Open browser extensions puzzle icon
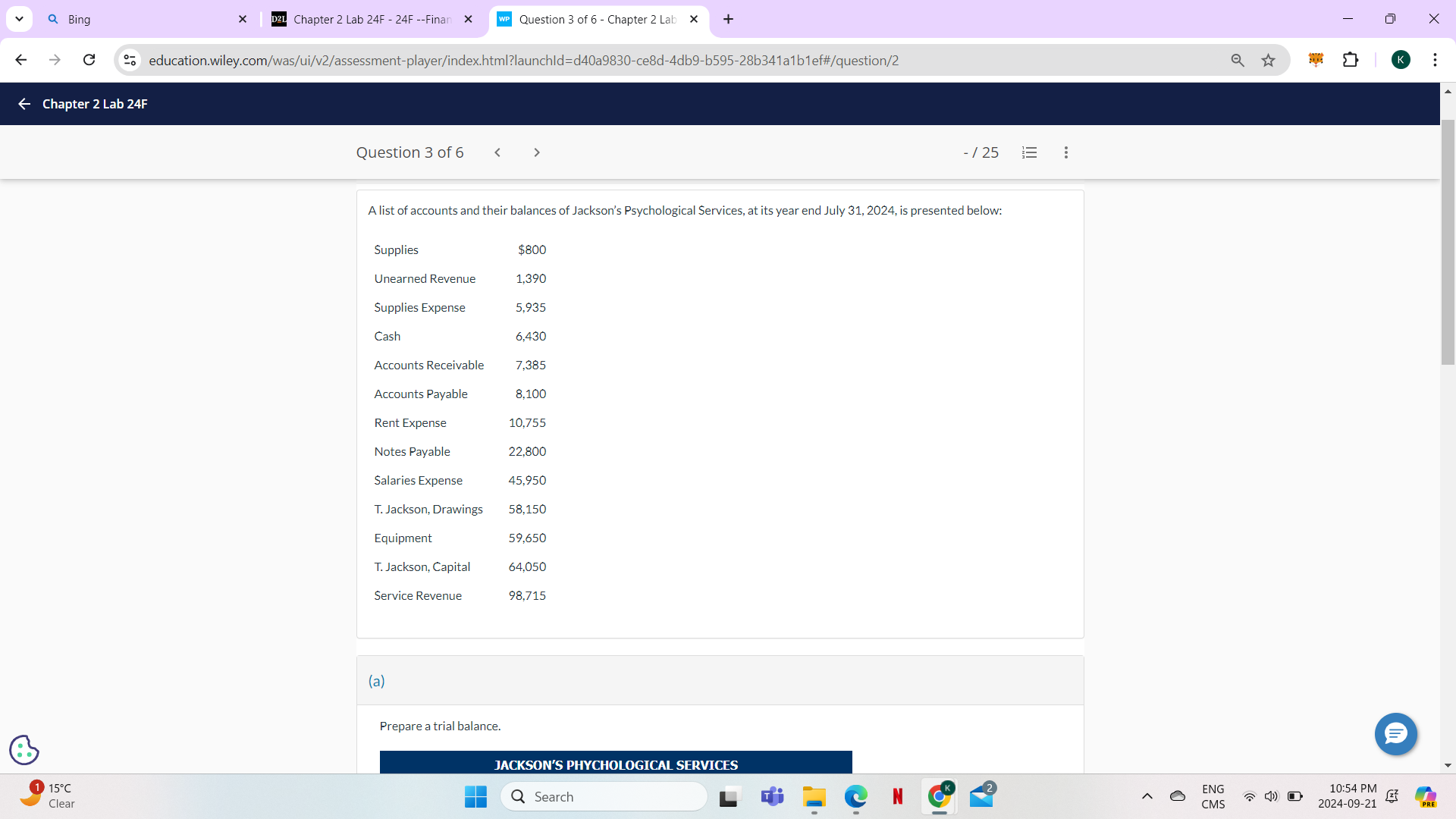The width and height of the screenshot is (1456, 819). [x=1352, y=60]
